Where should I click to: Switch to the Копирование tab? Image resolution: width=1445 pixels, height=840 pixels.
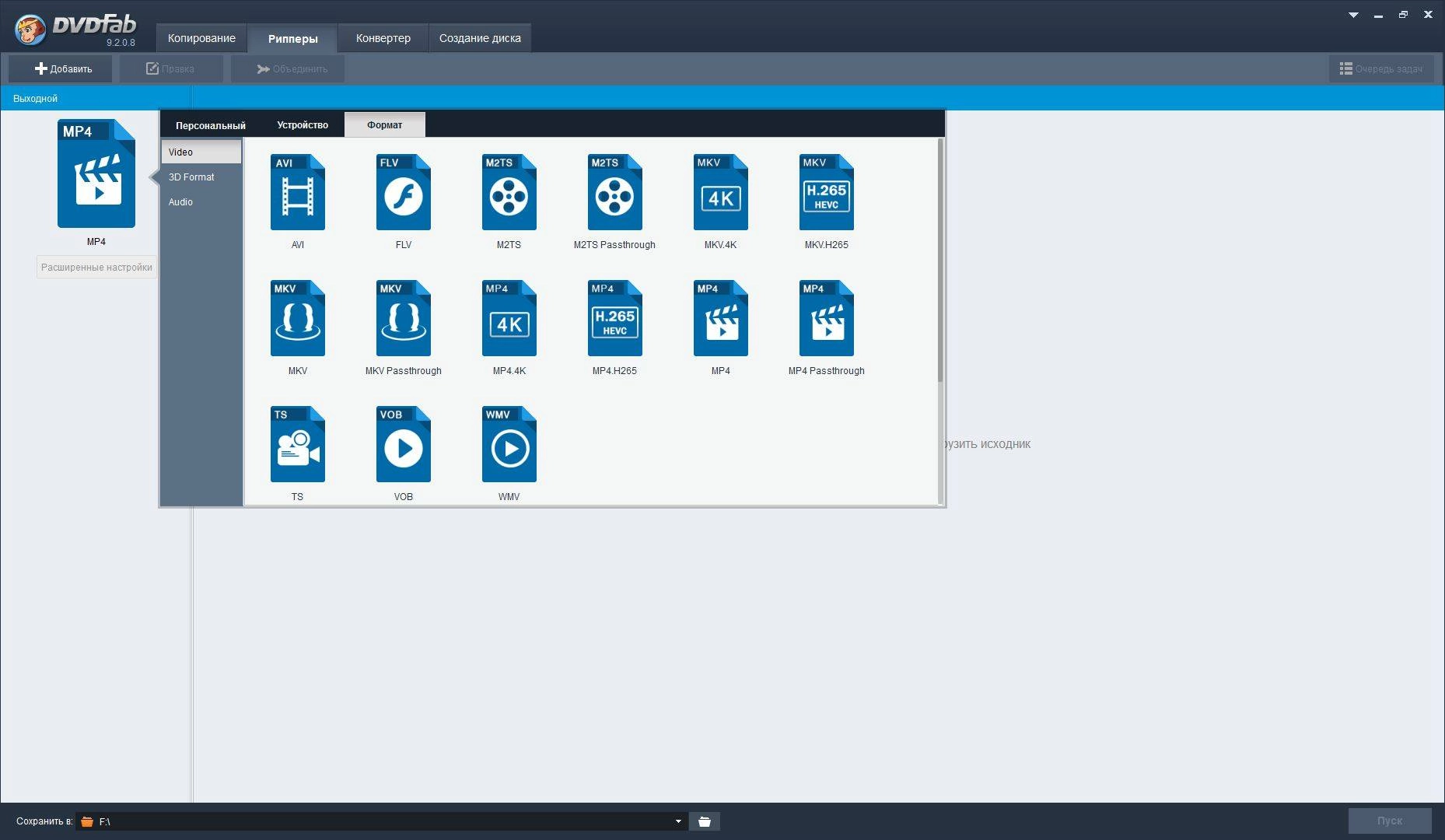tap(201, 38)
